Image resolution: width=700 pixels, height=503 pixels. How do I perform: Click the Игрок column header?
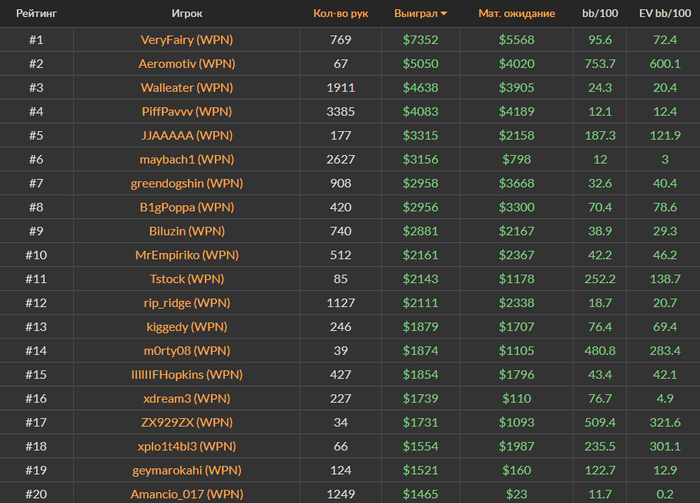point(186,15)
